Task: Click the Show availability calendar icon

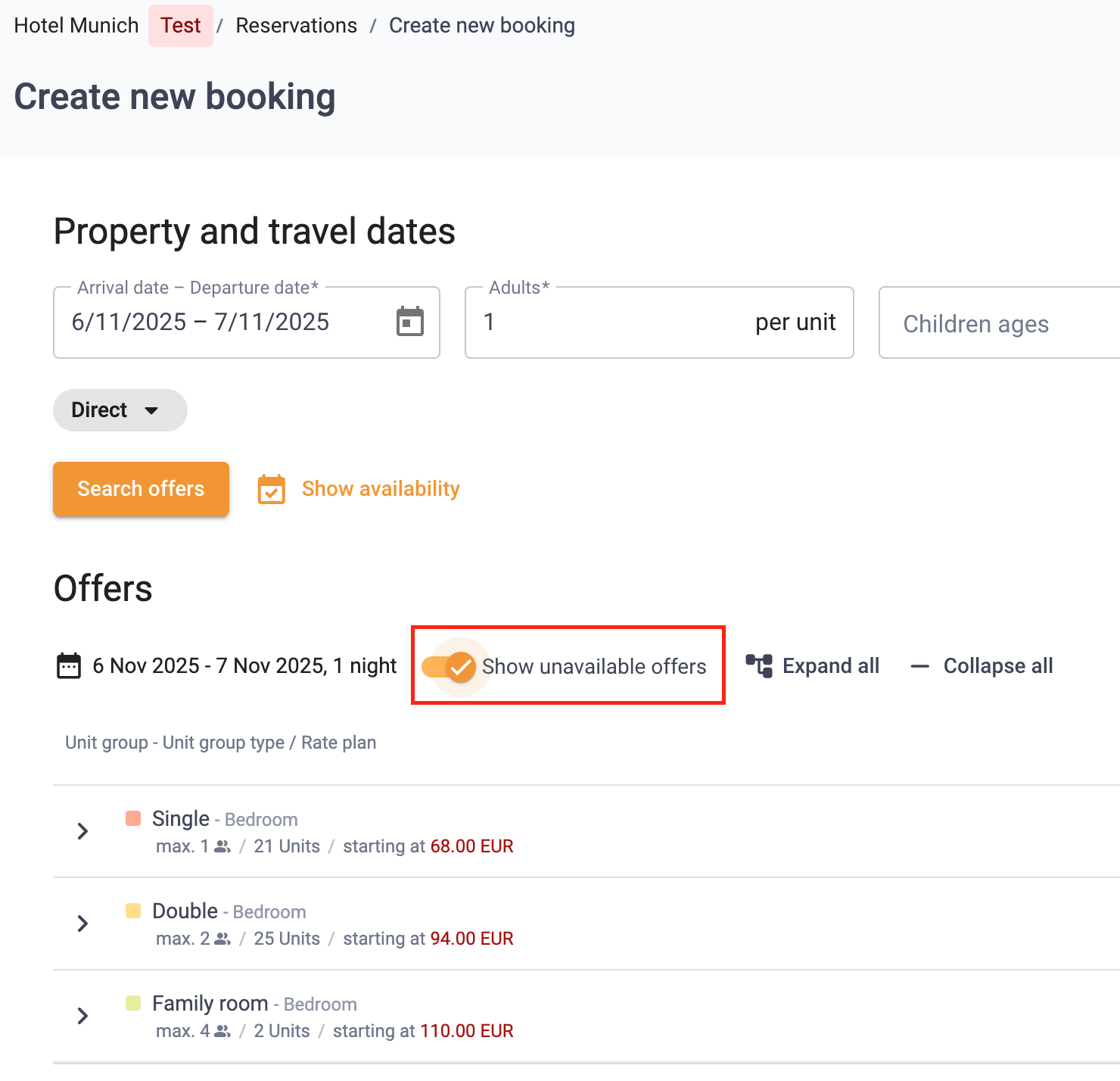Action: click(x=272, y=489)
